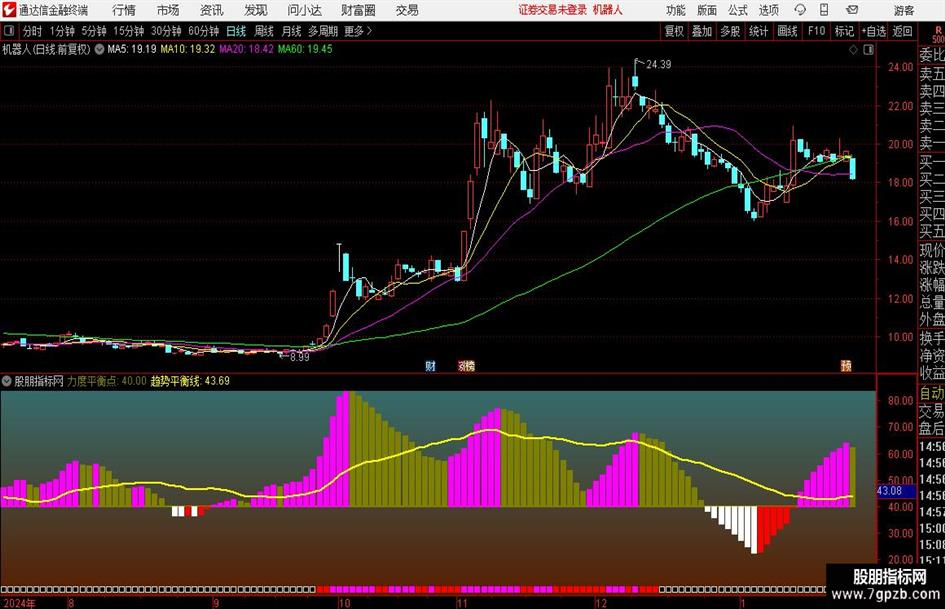Switch to 15分钟 period
The height and width of the screenshot is (609, 945).
pos(128,31)
